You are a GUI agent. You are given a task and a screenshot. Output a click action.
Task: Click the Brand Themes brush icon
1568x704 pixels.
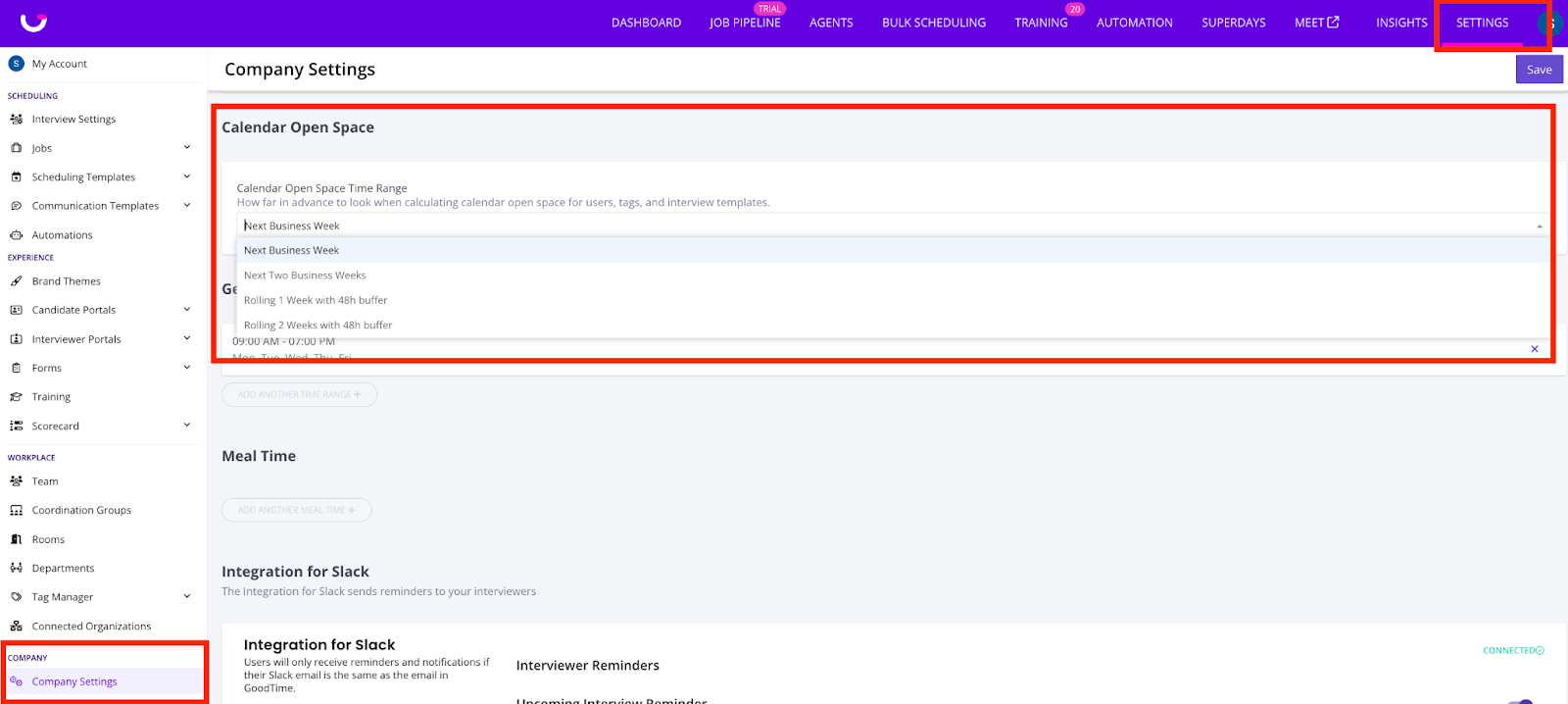(x=16, y=281)
